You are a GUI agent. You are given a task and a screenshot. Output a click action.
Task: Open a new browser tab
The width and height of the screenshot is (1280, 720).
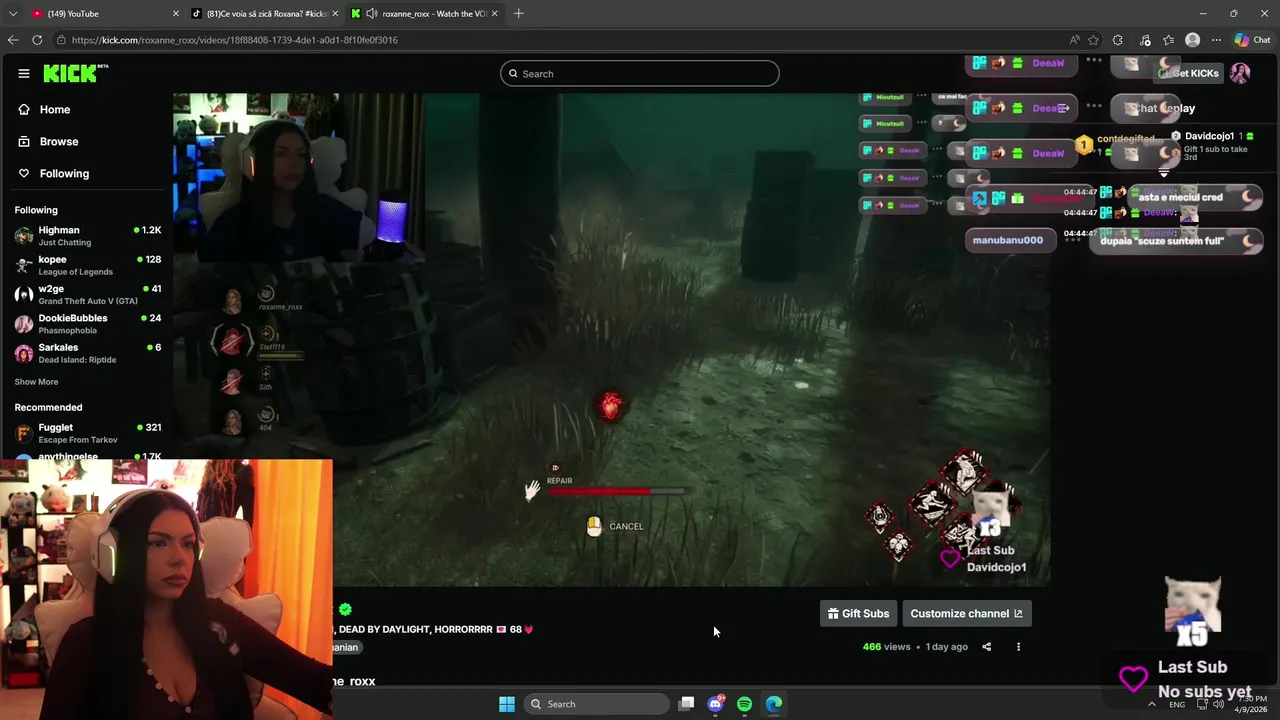518,14
